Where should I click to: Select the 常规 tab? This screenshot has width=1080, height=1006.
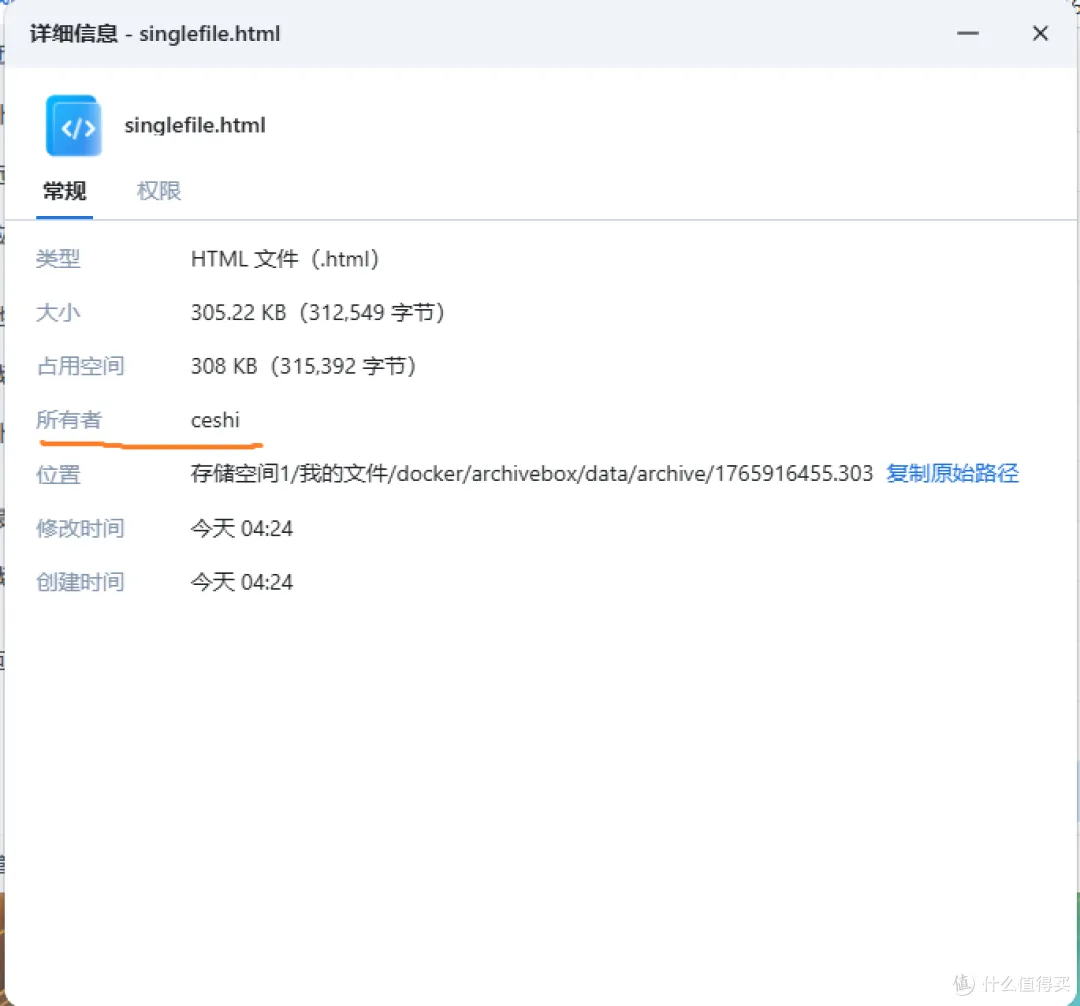(64, 191)
